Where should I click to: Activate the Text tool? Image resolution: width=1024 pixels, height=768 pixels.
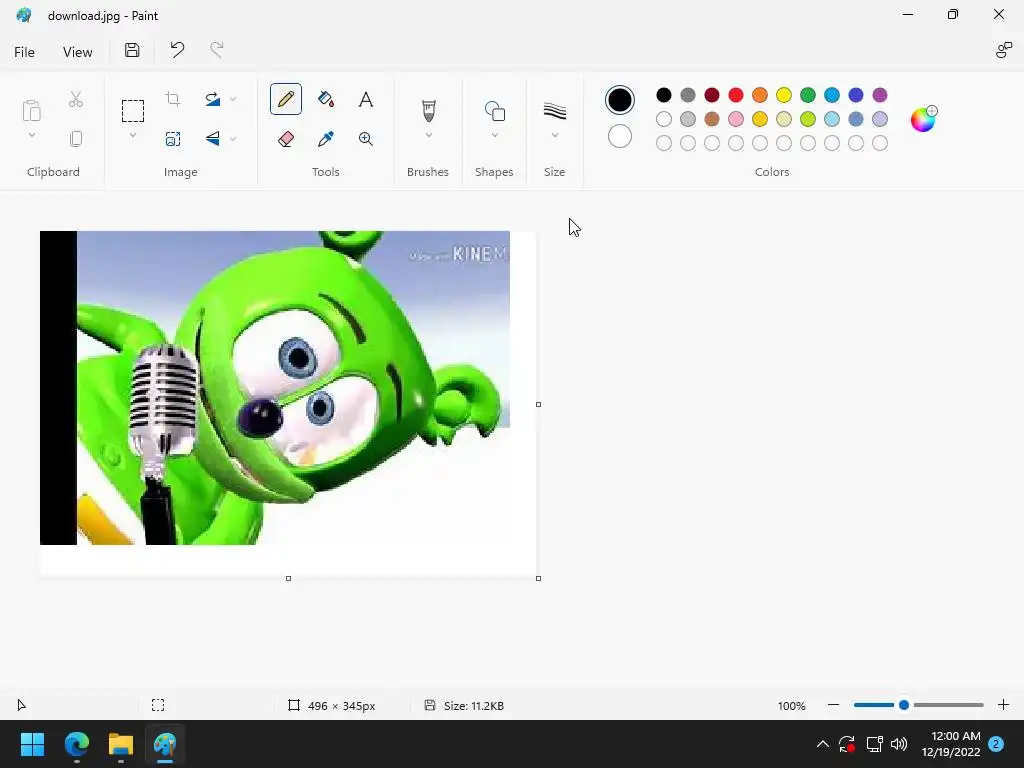click(366, 99)
